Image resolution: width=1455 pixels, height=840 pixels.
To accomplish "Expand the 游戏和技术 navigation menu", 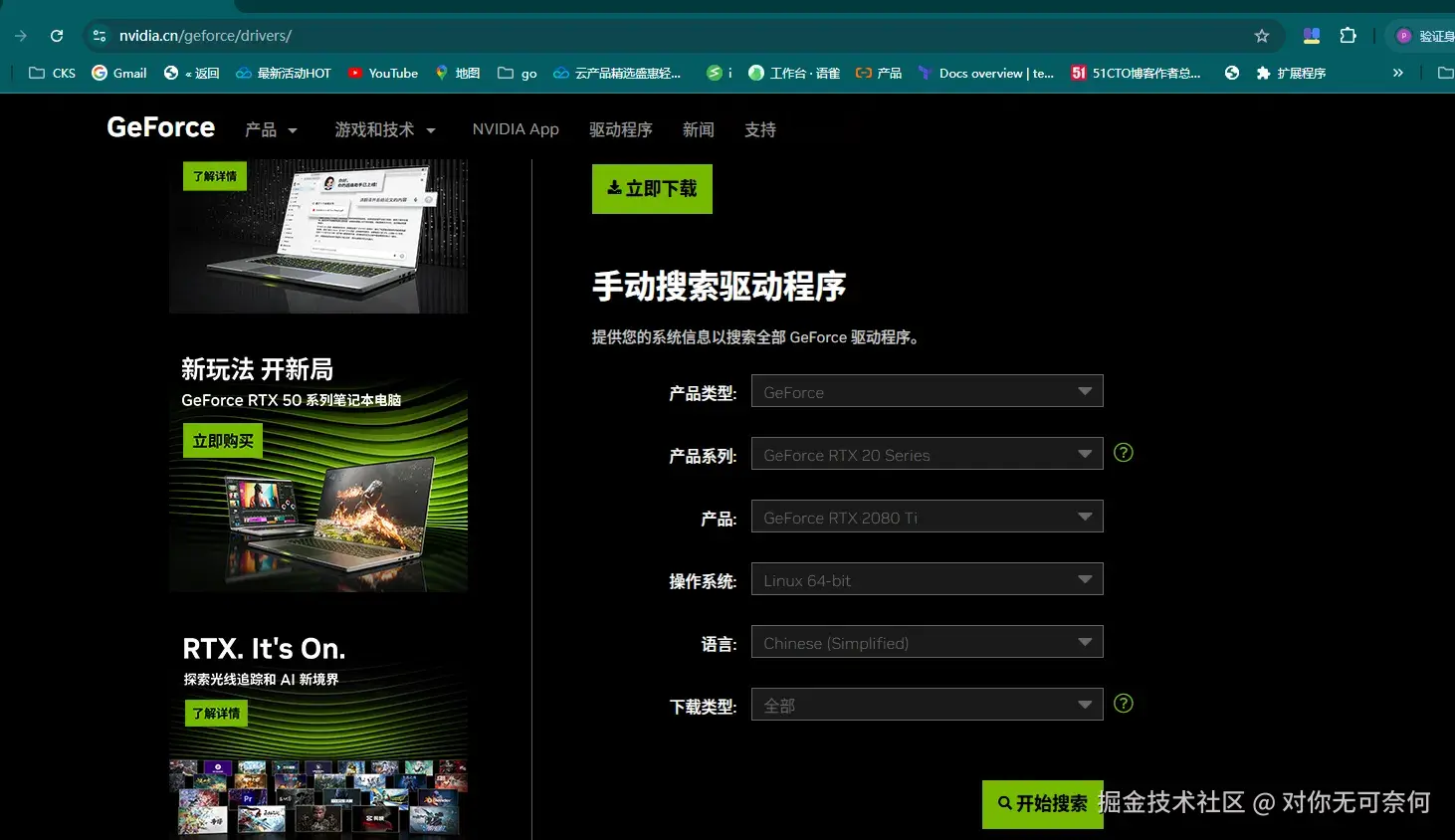I will (385, 129).
